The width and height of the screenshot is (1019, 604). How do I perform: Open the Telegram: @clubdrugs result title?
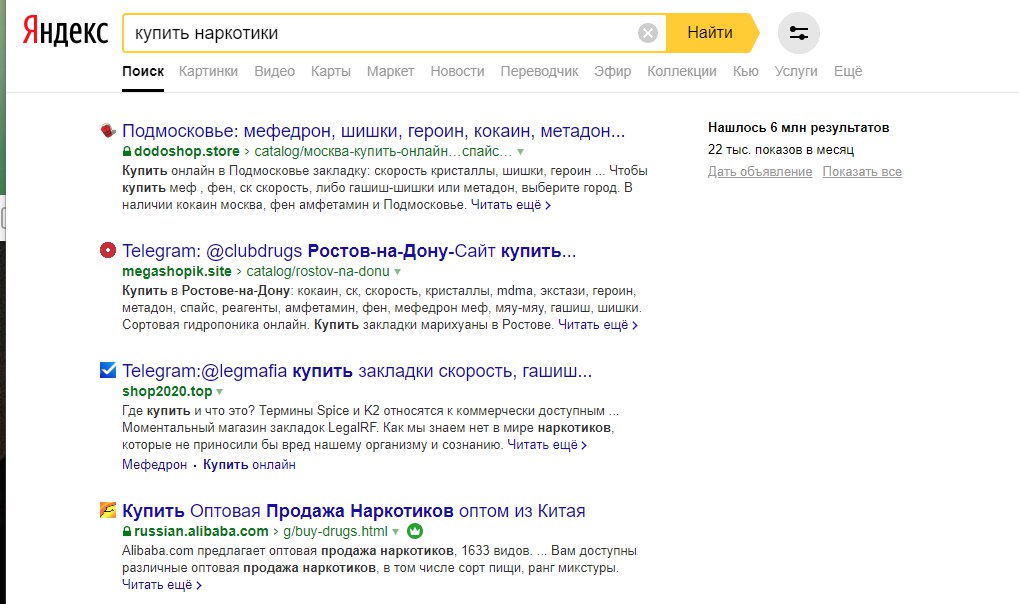(x=349, y=251)
